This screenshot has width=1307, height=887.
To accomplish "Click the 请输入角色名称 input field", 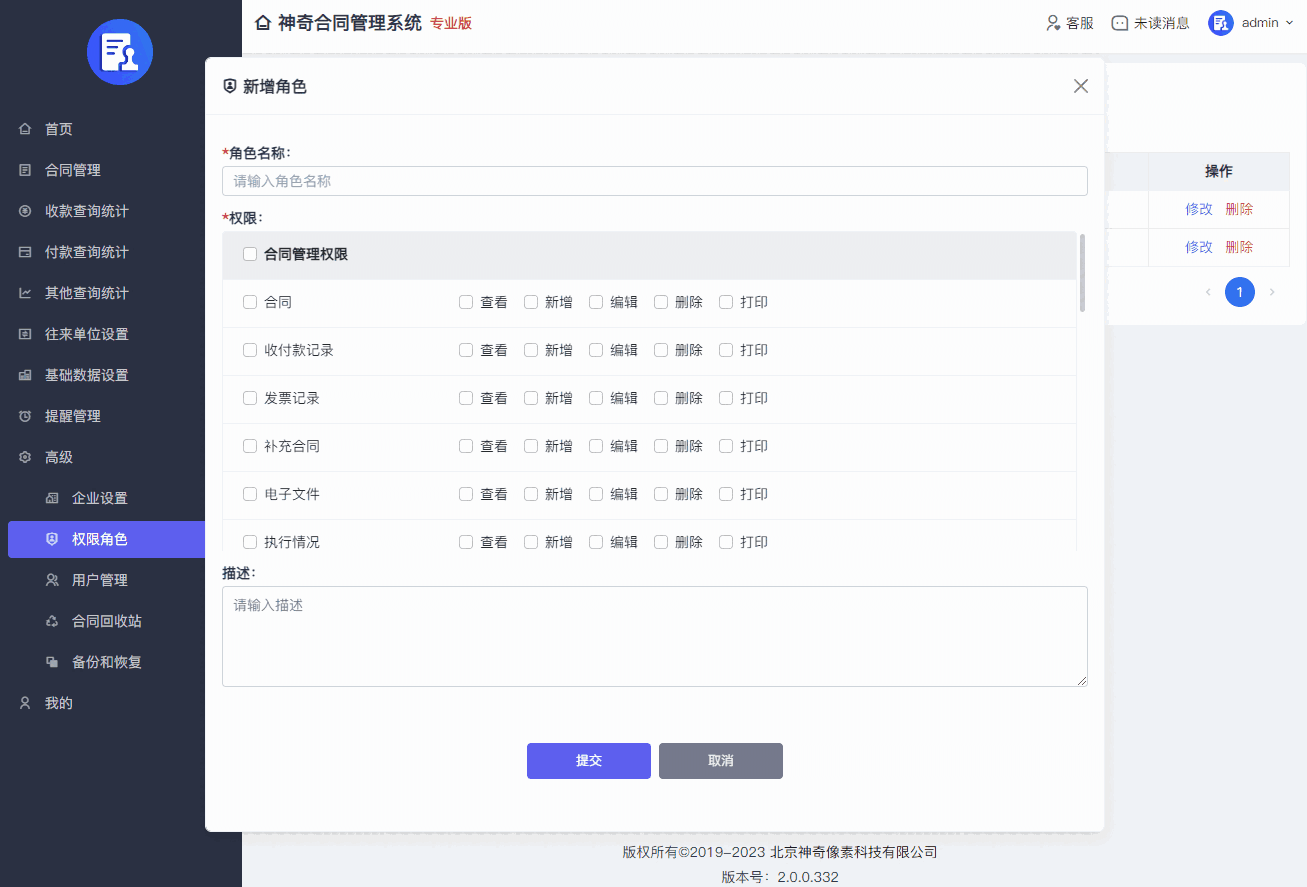I will click(x=654, y=181).
